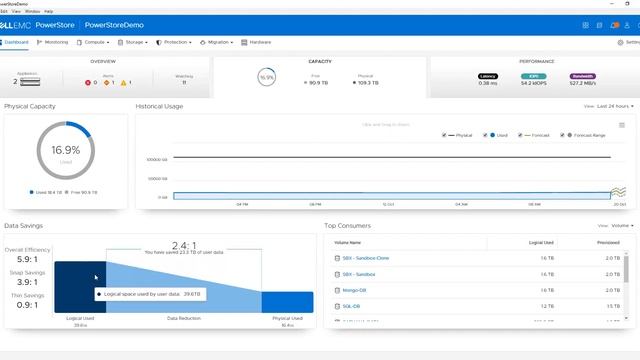Click the Snap Savings 3.9:1 value
Image resolution: width=640 pixels, height=360 pixels.
pos(27,282)
